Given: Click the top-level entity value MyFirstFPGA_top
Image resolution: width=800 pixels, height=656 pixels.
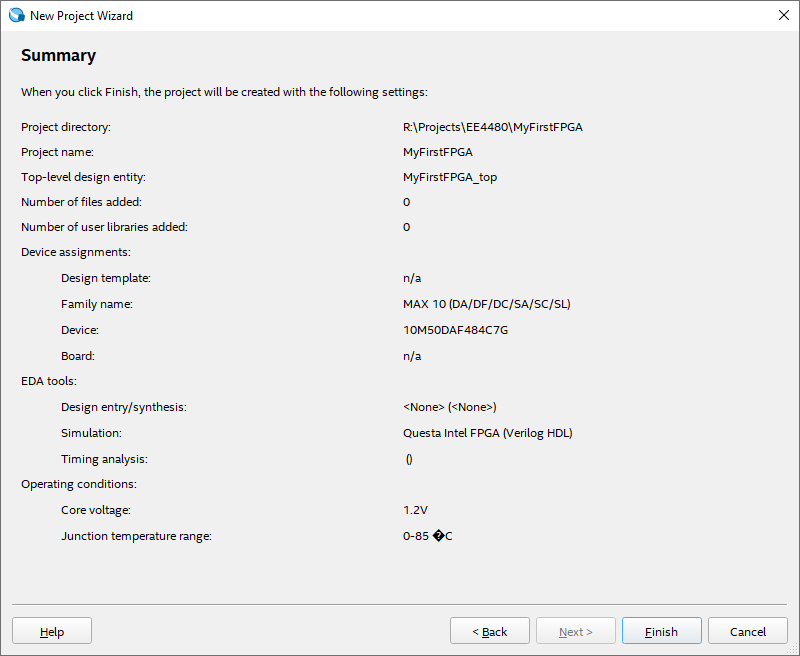Looking at the screenshot, I should [x=449, y=177].
